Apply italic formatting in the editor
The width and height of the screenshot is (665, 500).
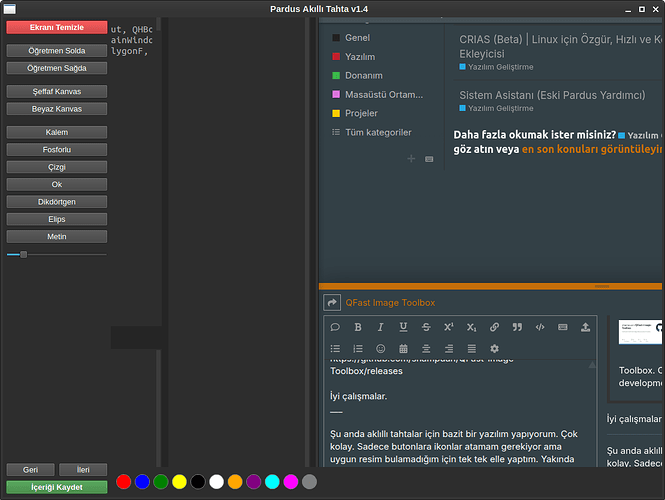click(x=380, y=327)
